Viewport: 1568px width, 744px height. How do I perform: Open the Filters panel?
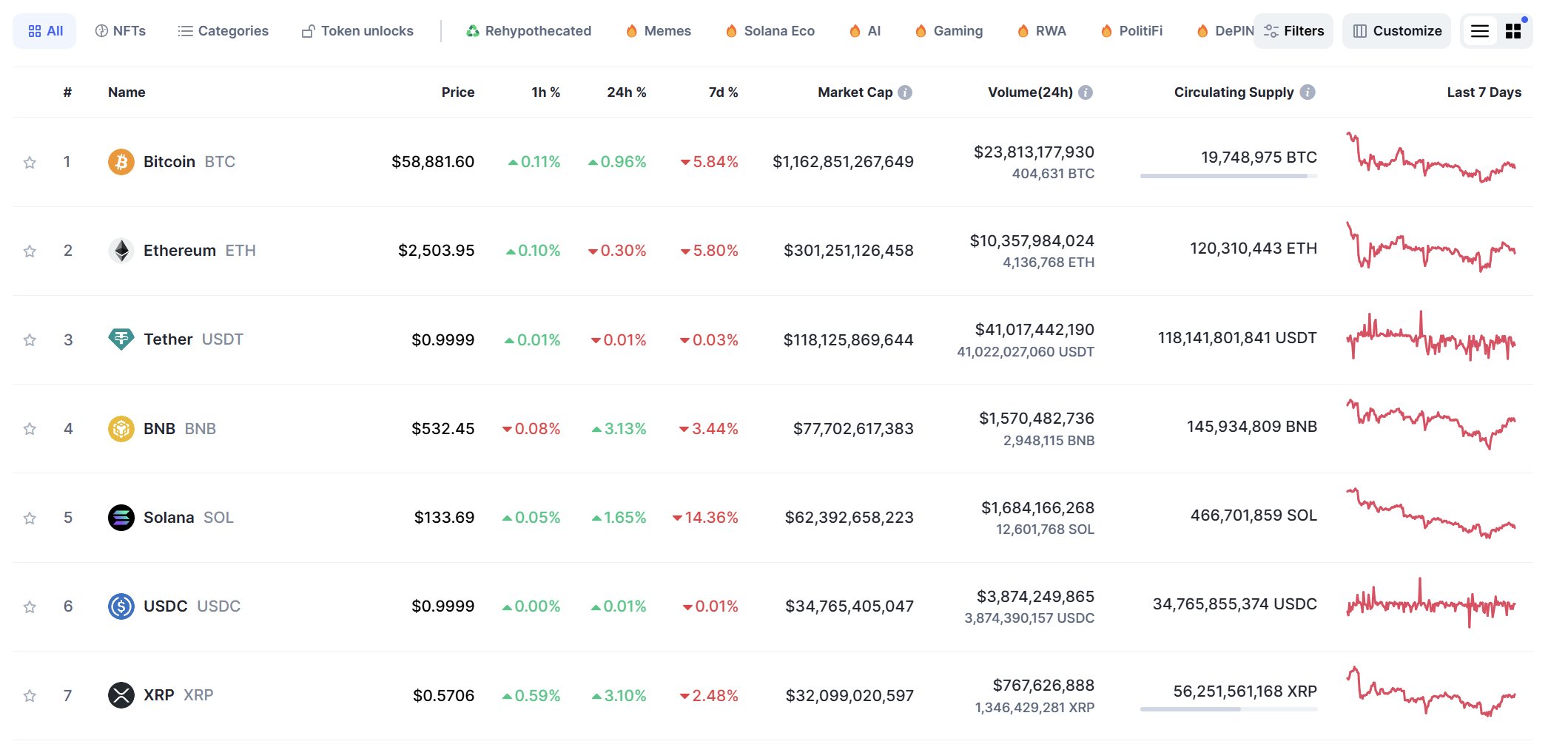pos(1293,31)
